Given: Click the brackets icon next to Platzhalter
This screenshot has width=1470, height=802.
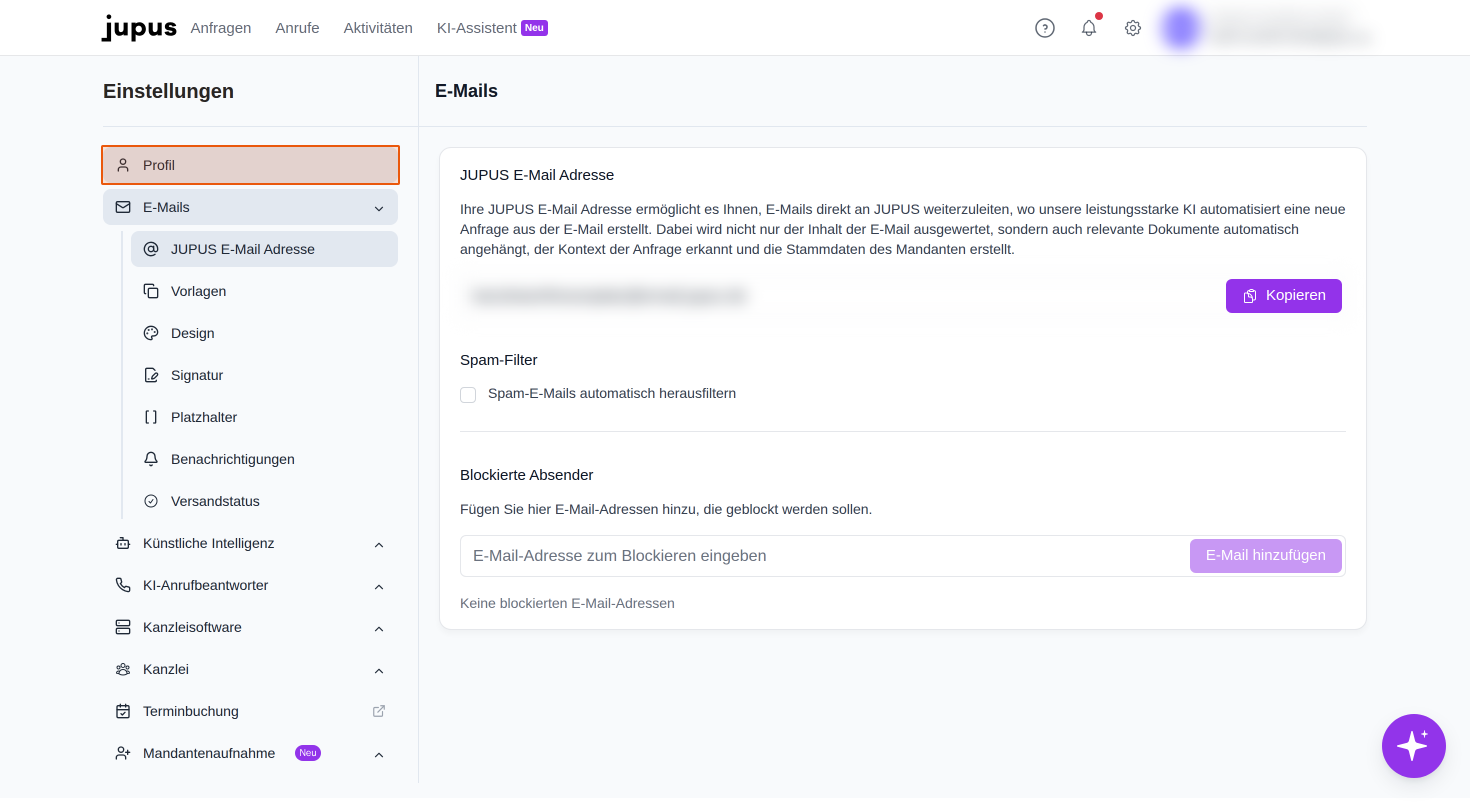Looking at the screenshot, I should click(x=151, y=417).
